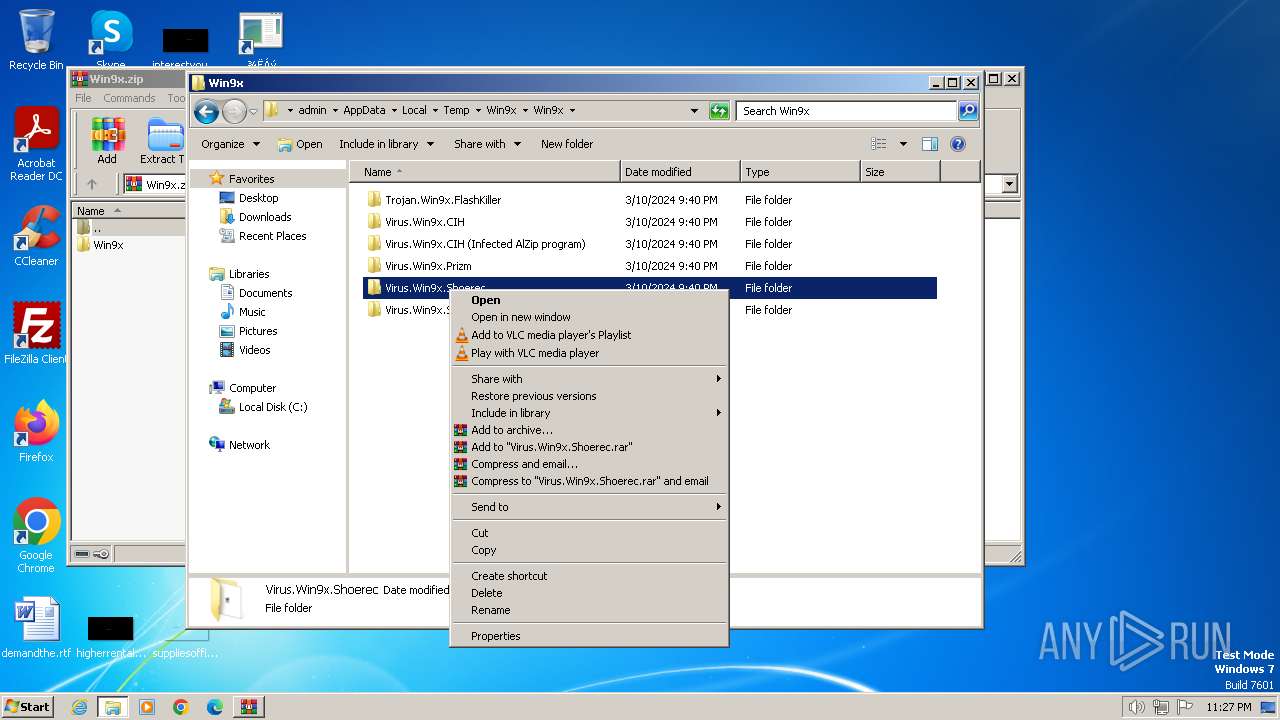Screen dimensions: 1280x720
Task: Click the green refresh button beside the address bar
Action: (x=719, y=111)
